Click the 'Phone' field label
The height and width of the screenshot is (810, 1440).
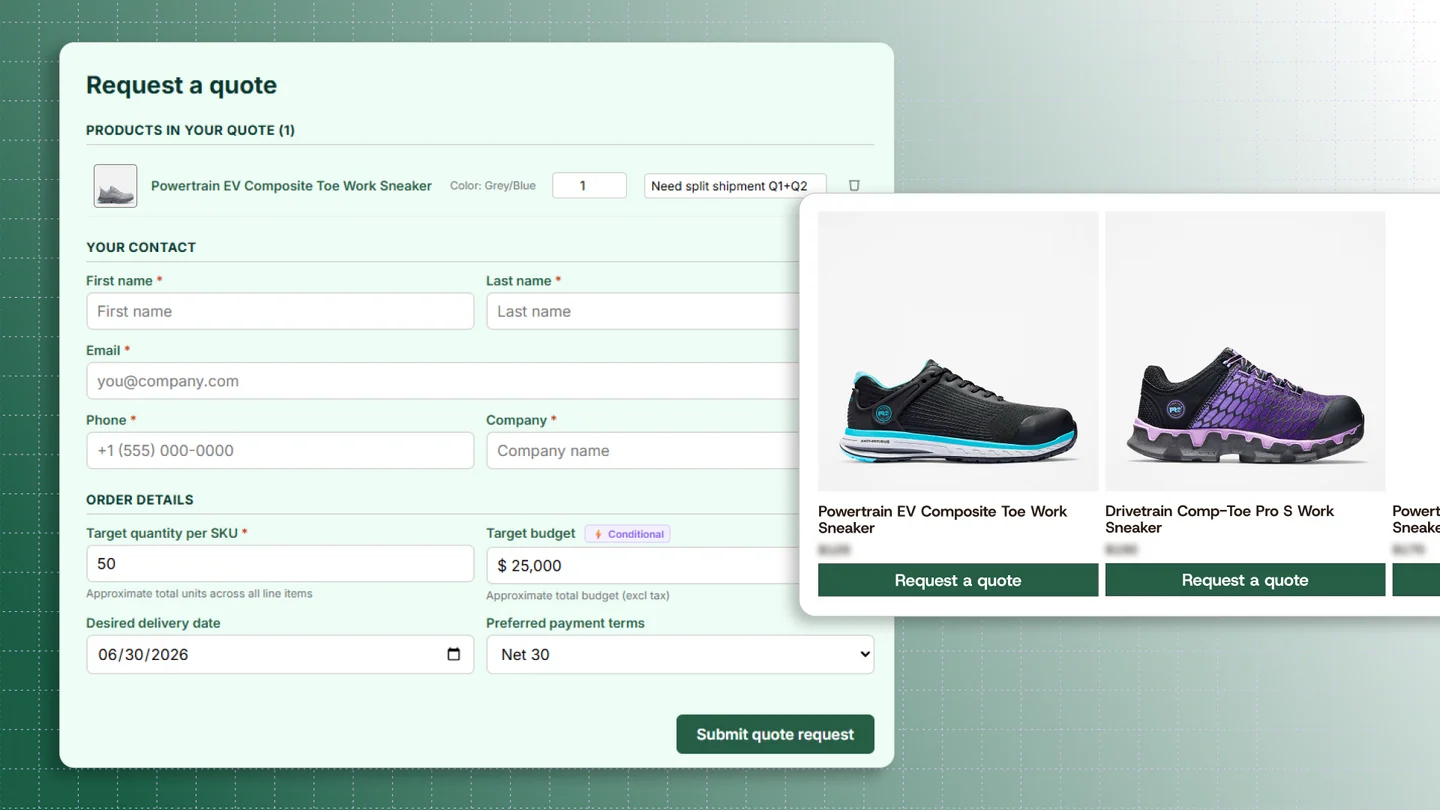click(105, 420)
